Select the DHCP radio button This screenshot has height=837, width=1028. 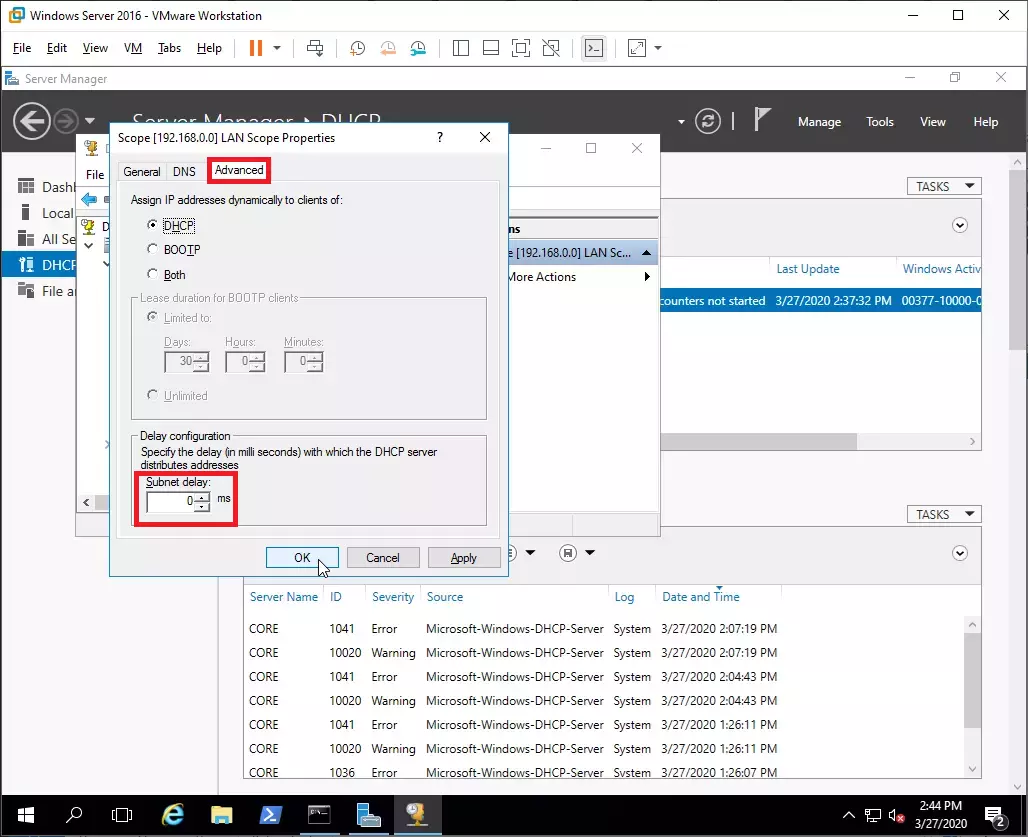point(153,225)
